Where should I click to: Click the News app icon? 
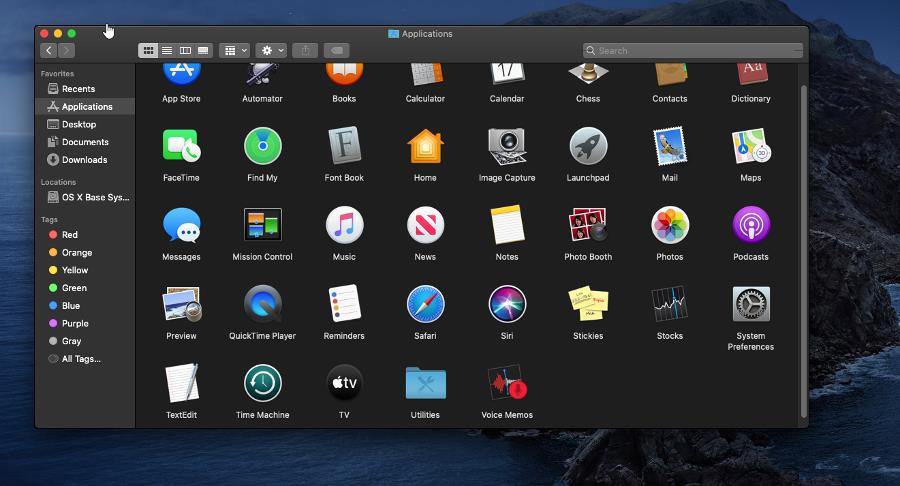[425, 225]
